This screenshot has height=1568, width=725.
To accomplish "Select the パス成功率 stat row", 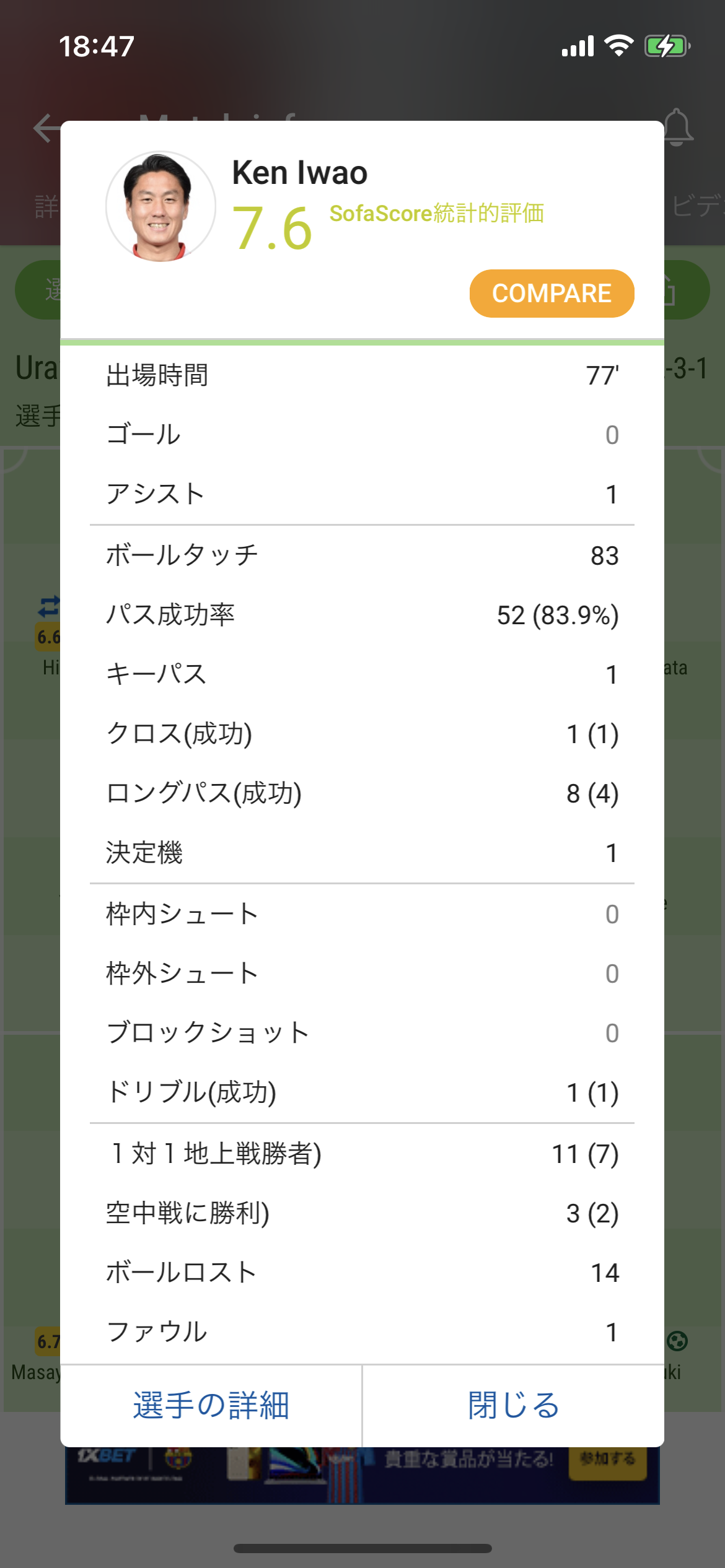I will pyautogui.click(x=362, y=615).
